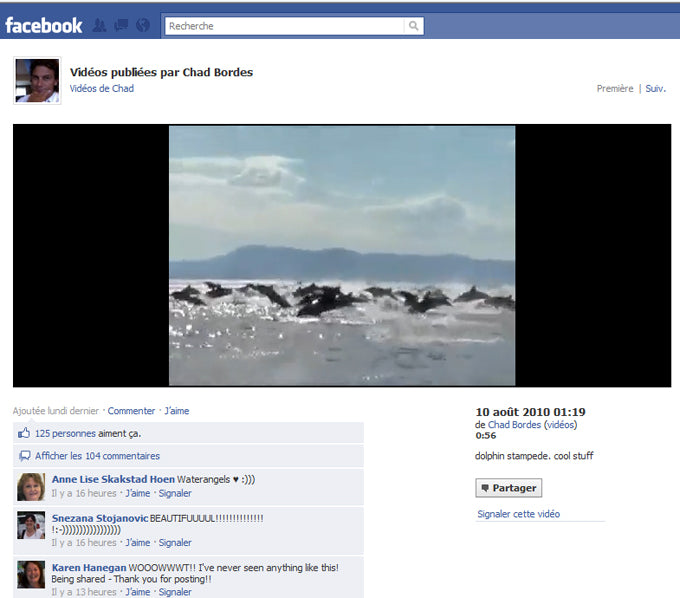Click the Facebook logo
The image size is (680, 598).
[43, 25]
